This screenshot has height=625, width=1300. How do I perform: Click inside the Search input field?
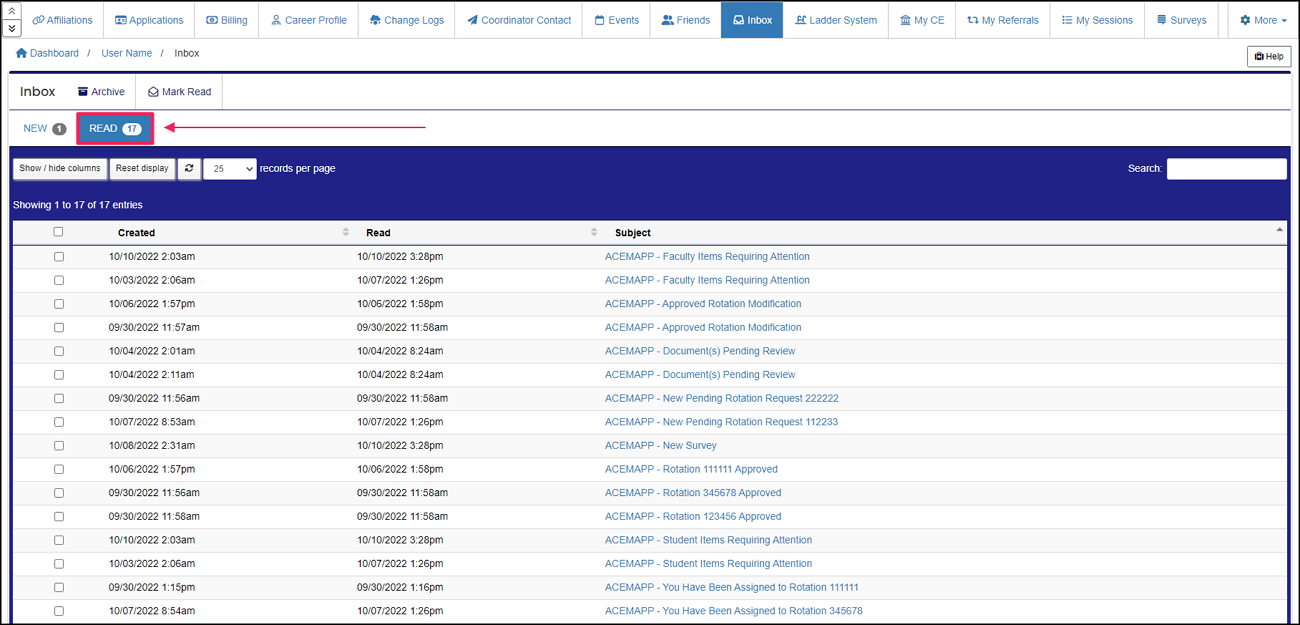(x=1226, y=168)
